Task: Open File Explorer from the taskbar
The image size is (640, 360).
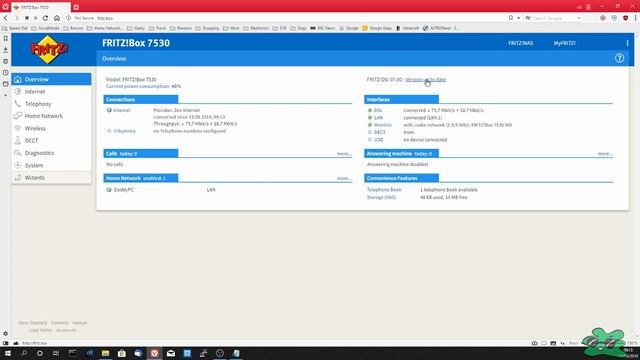Action: pos(105,353)
